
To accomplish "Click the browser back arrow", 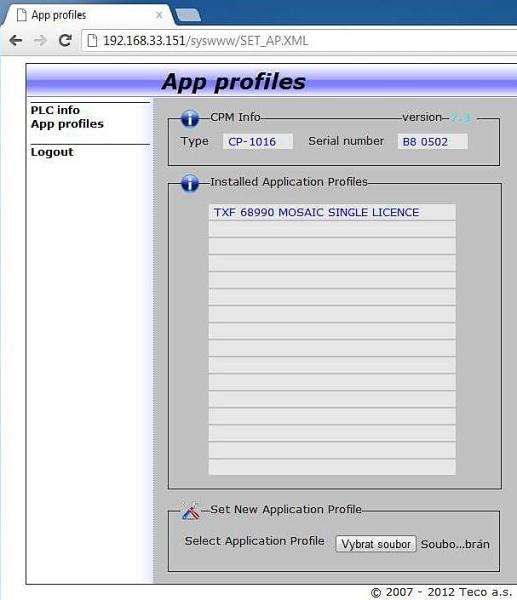I will click(16, 40).
